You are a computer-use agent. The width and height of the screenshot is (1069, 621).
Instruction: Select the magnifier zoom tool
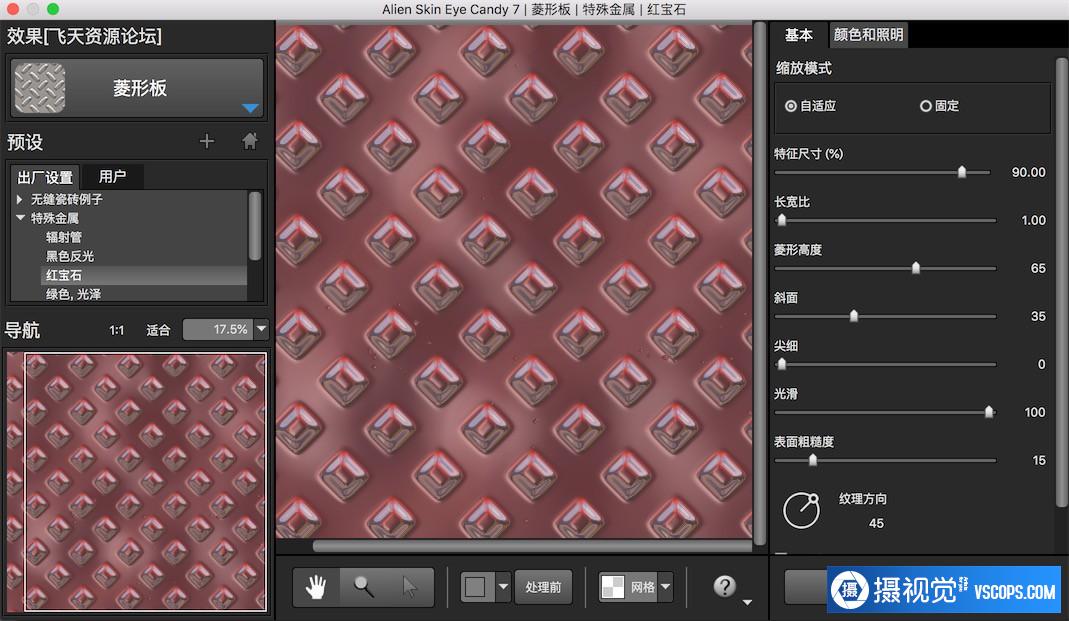(363, 587)
